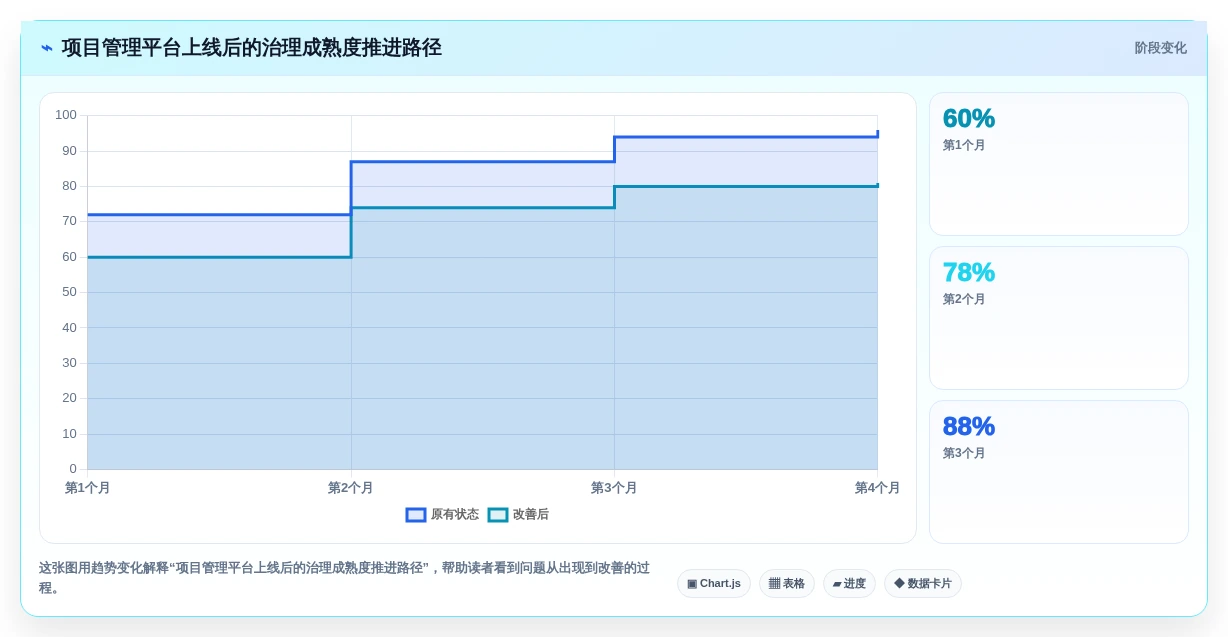Select the 进度 tag chip
1228x637 pixels.
click(849, 584)
